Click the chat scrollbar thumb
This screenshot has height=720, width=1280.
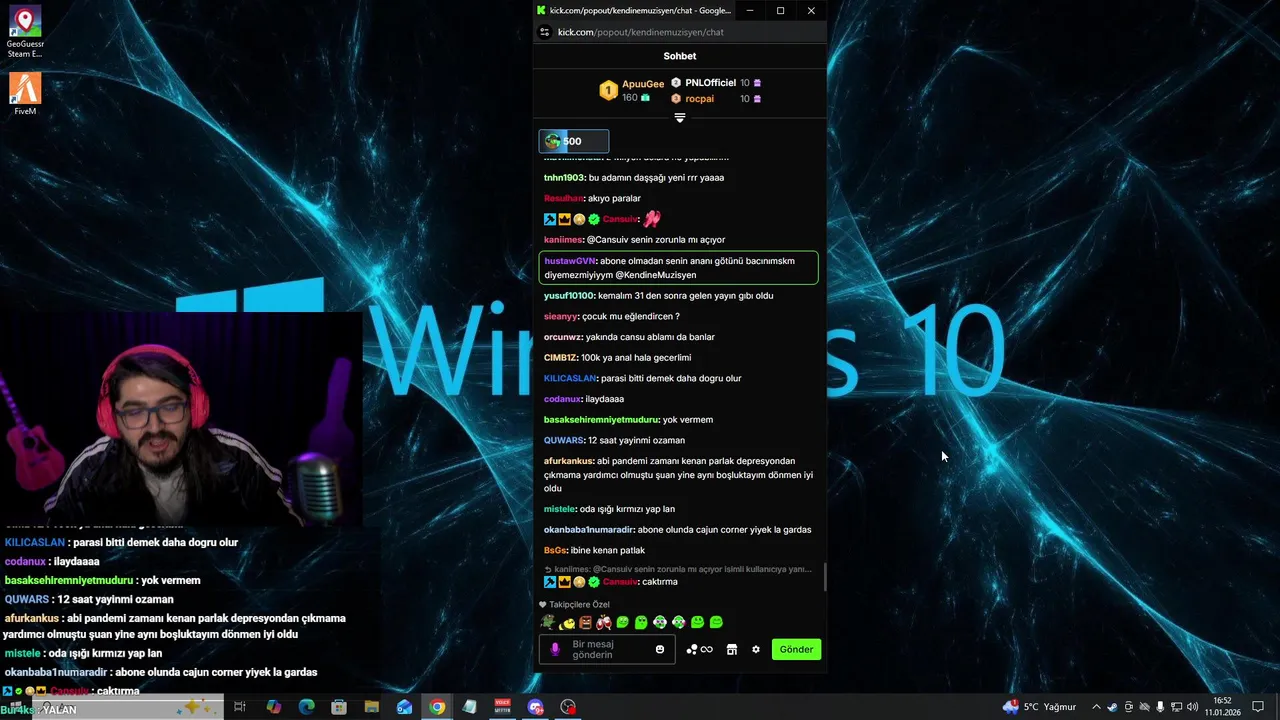tap(825, 578)
